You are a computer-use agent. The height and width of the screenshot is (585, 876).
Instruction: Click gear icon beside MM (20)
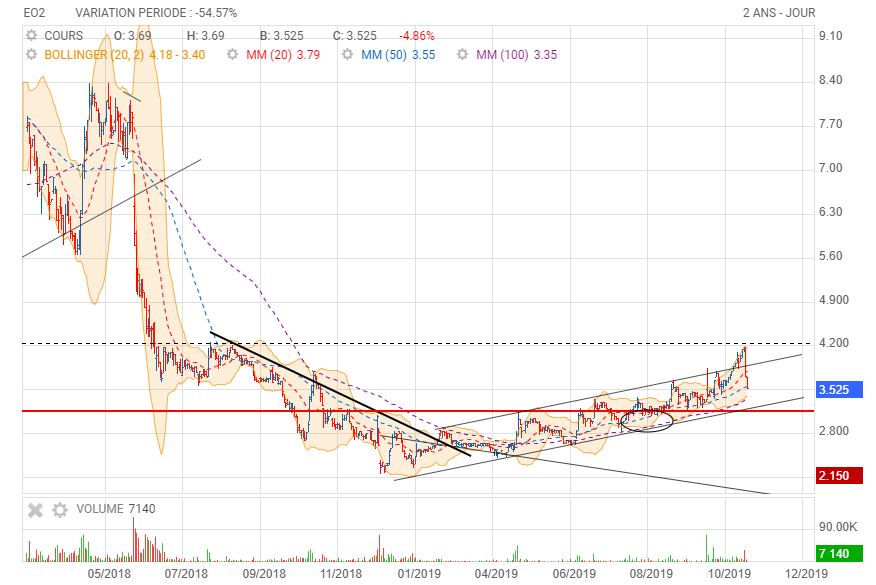[233, 55]
